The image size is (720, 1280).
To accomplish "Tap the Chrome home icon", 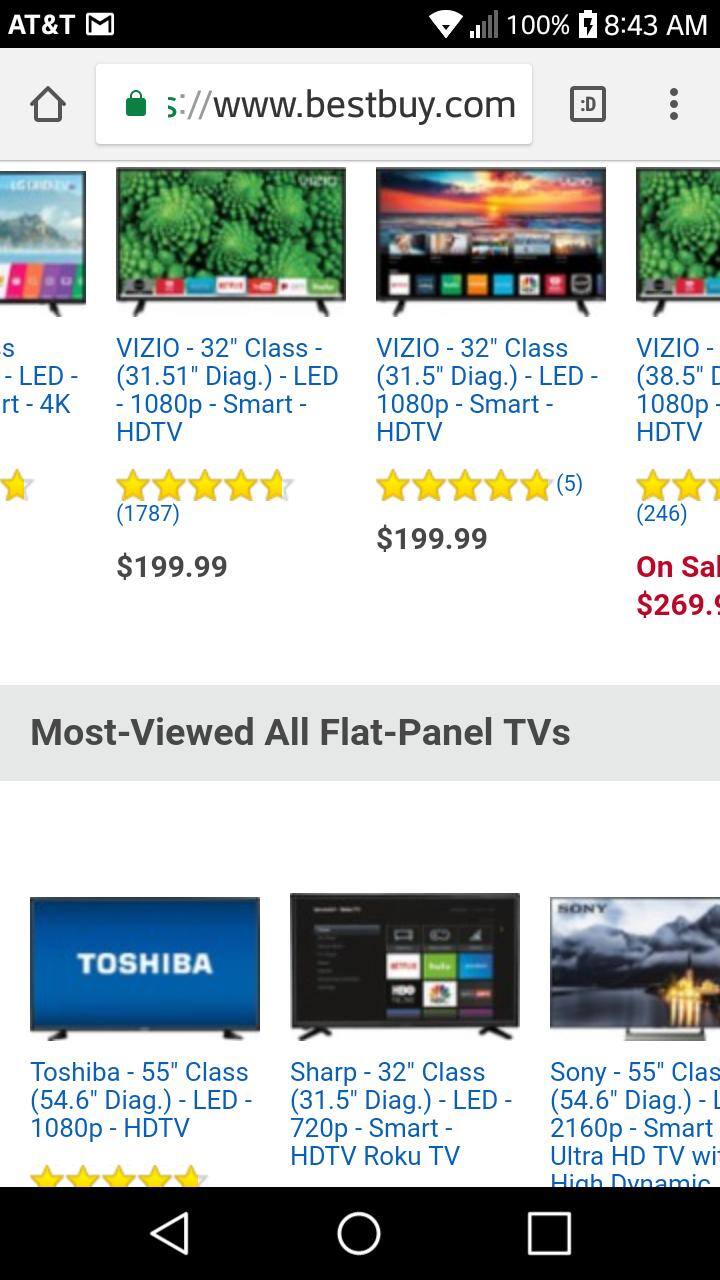I will [x=48, y=104].
